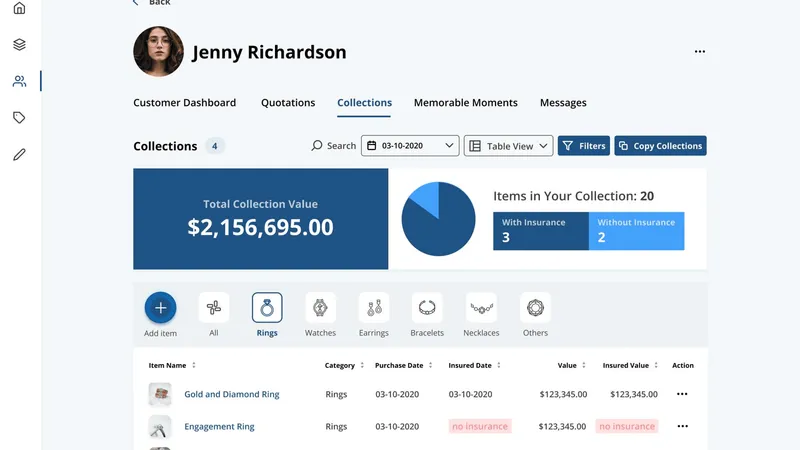Click Engagement Ring 'no insurance' insured value
Image resolution: width=800 pixels, height=450 pixels.
click(x=627, y=426)
